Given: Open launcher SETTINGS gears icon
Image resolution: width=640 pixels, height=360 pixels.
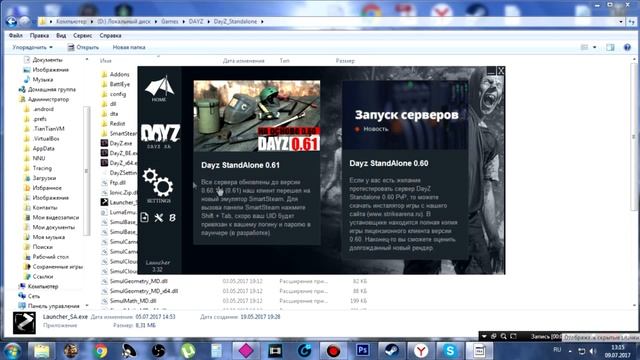Looking at the screenshot, I should [158, 186].
